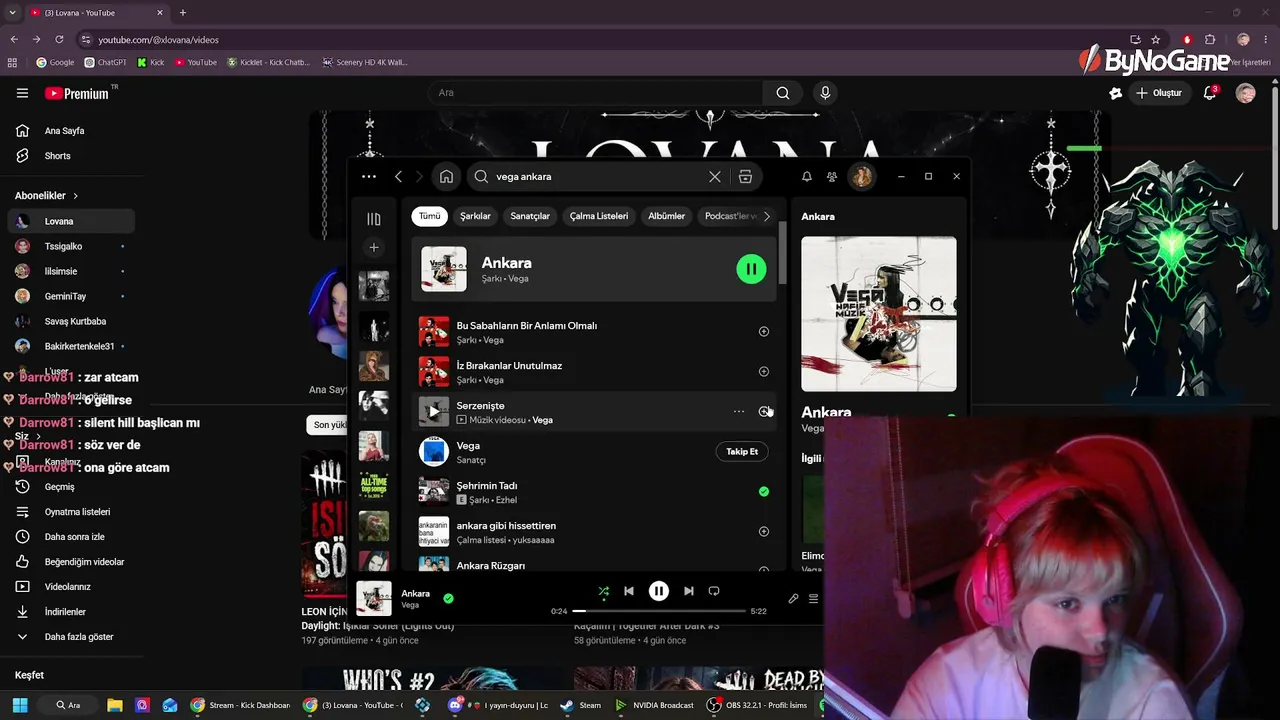Image resolution: width=1280 pixels, height=720 pixels.
Task: Open 'Ana Sayfa' in YouTube sidebar
Action: click(71, 131)
